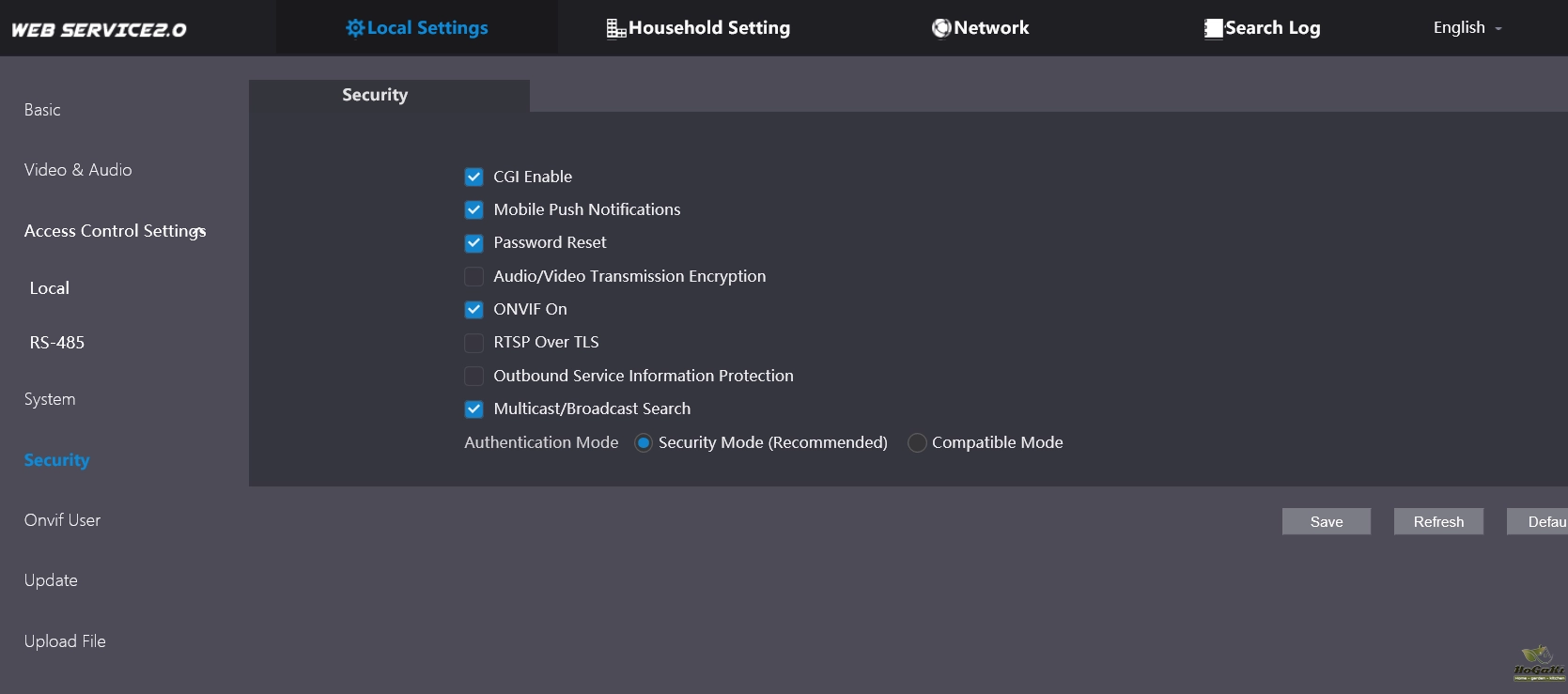Screen dimensions: 1568x694
Task: Enable RTSP Over TLS checkbox
Action: pyautogui.click(x=474, y=343)
